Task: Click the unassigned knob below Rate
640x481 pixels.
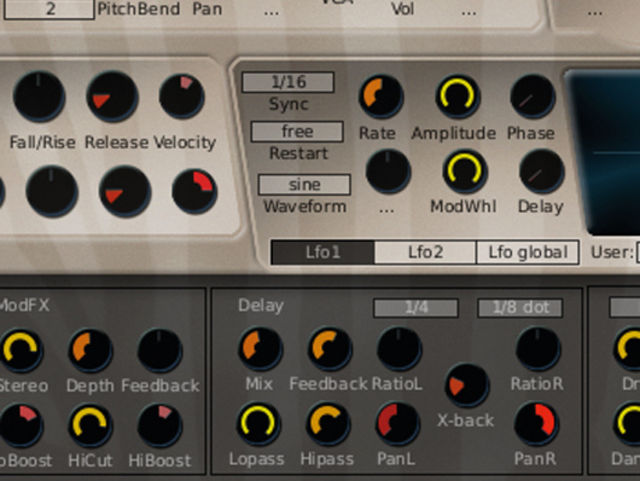Action: point(388,171)
